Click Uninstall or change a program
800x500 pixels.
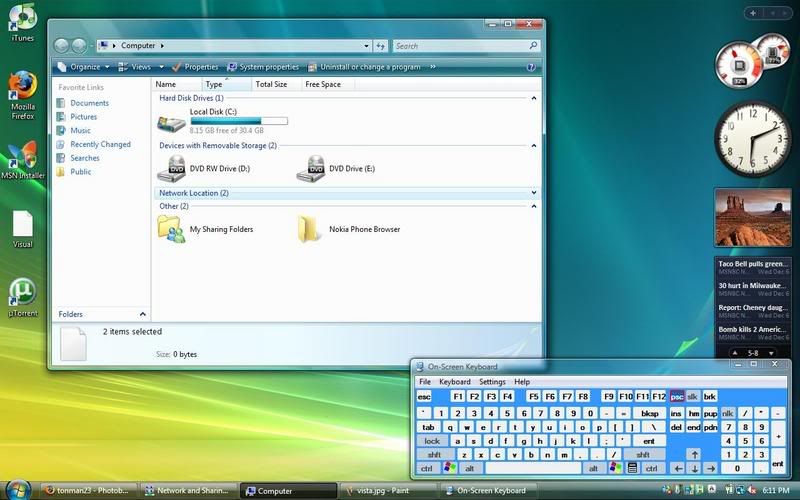click(x=364, y=67)
